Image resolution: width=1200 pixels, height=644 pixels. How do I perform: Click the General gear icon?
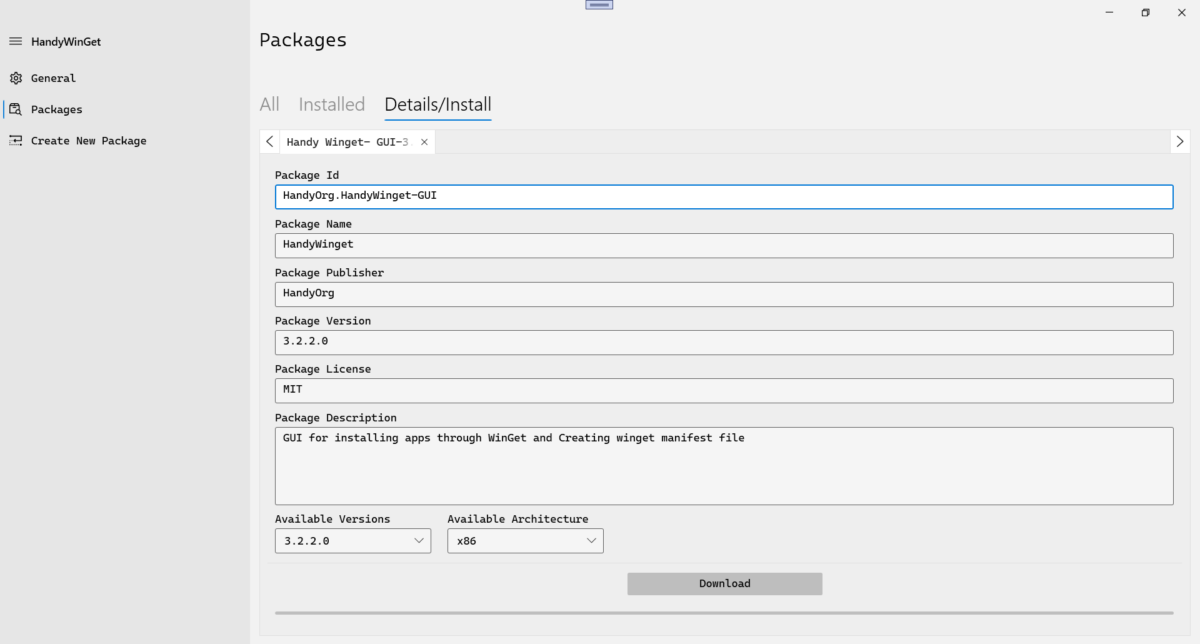[x=15, y=78]
